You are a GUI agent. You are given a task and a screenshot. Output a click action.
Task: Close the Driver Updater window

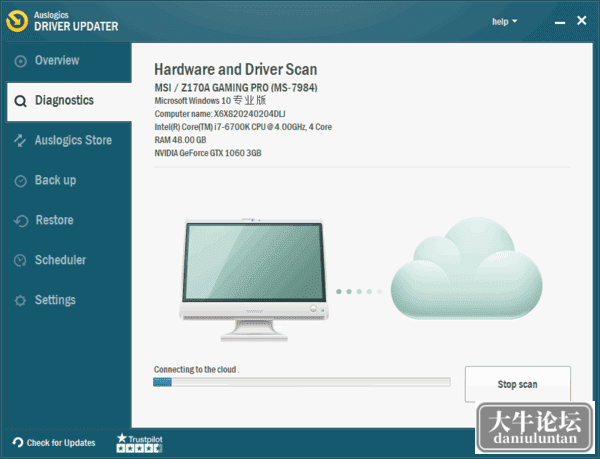pyautogui.click(x=582, y=21)
